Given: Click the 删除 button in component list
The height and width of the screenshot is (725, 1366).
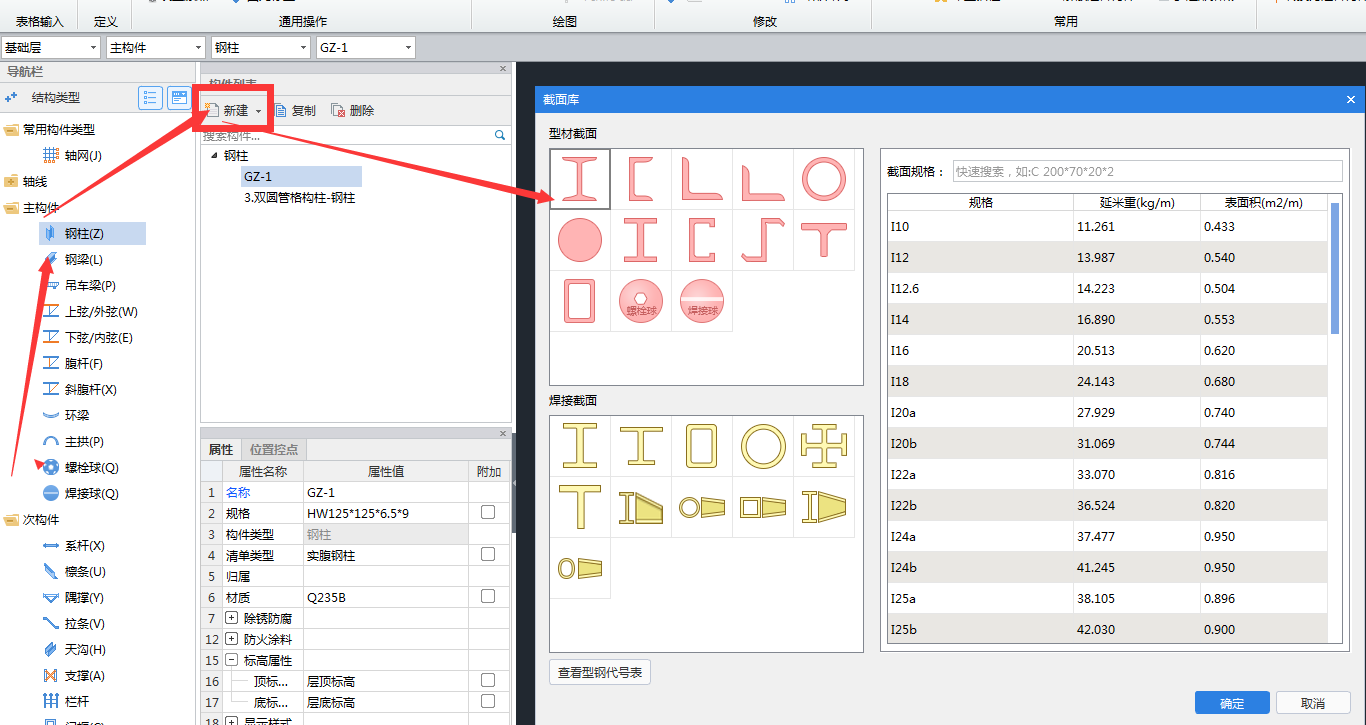Looking at the screenshot, I should click(353, 111).
